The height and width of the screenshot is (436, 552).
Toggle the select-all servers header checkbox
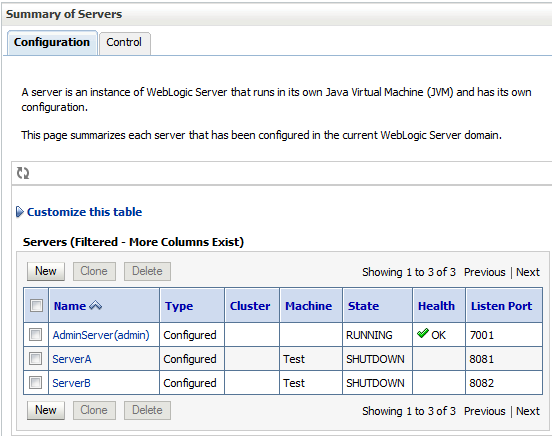click(36, 305)
